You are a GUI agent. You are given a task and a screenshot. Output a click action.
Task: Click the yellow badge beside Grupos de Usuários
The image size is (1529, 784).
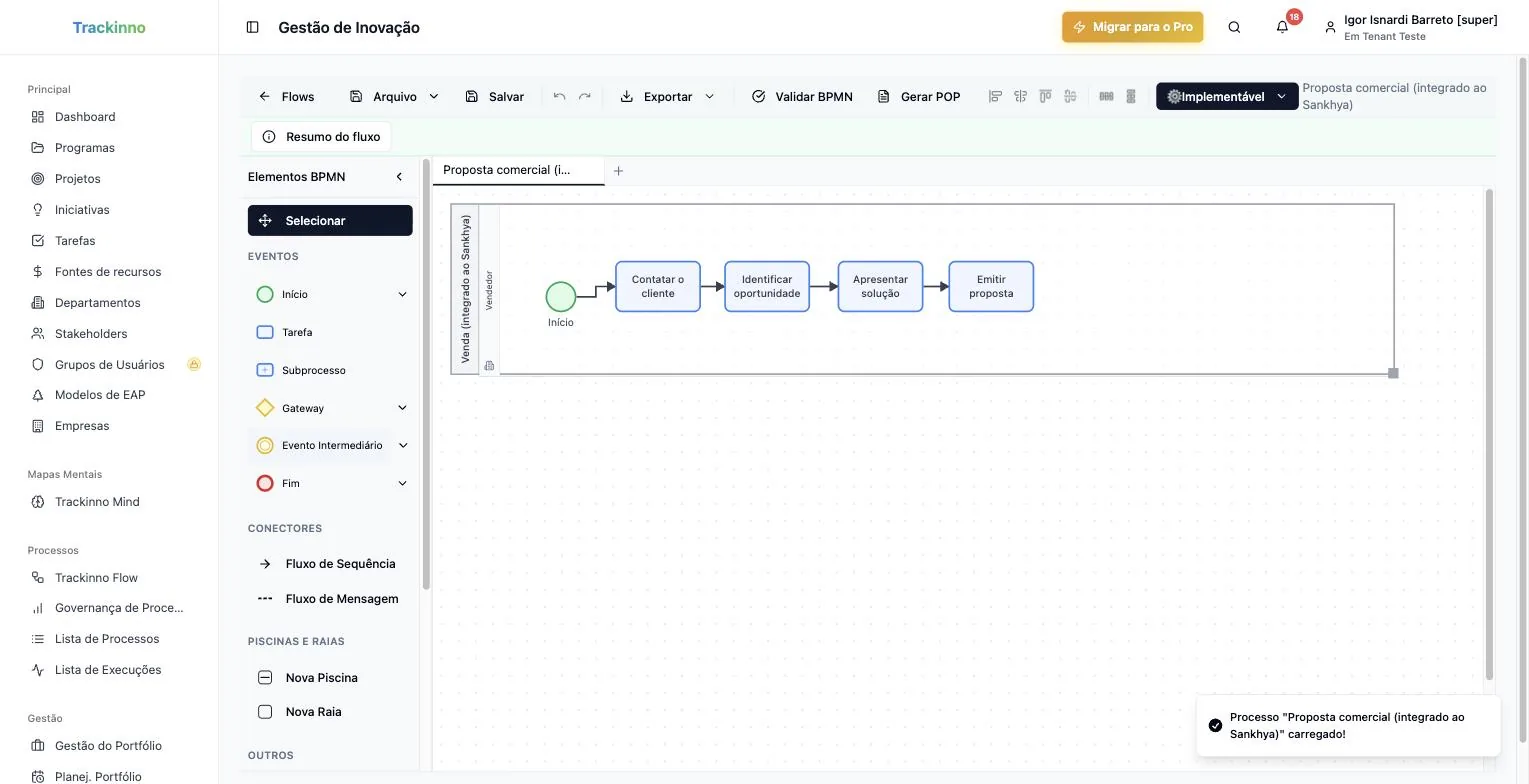[x=194, y=364]
